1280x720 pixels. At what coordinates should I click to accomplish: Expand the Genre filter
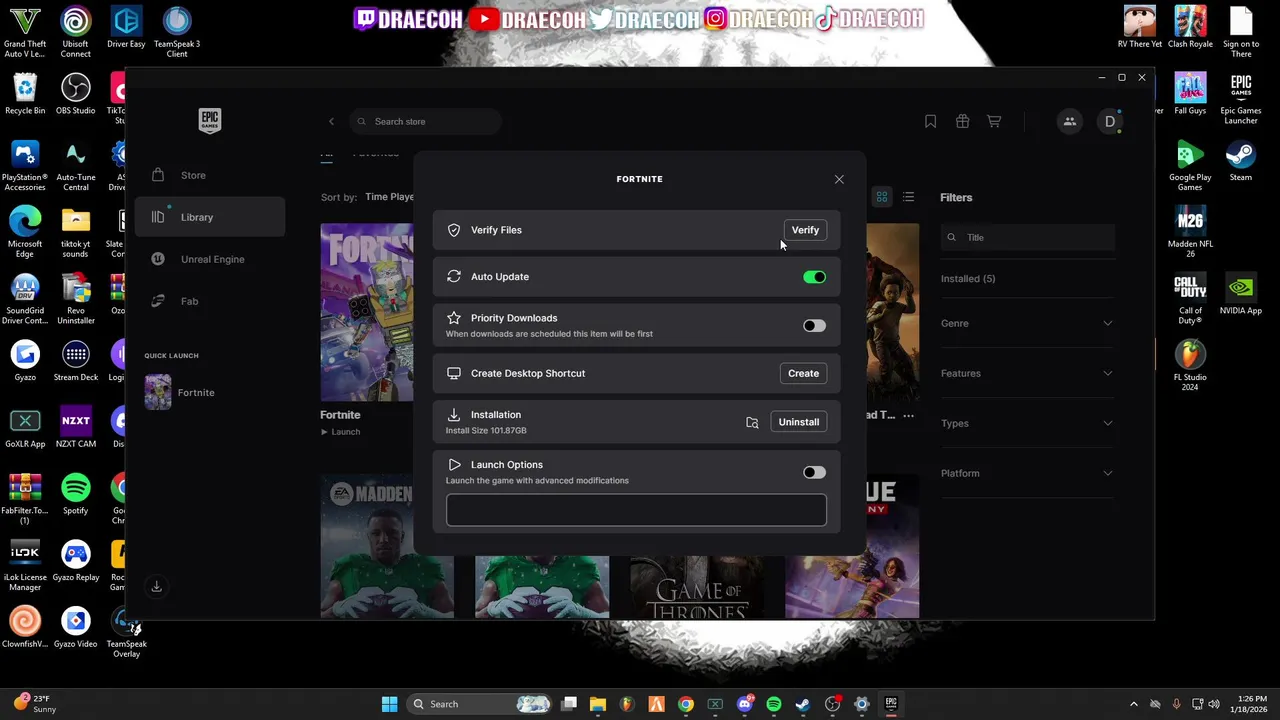[x=1027, y=323]
